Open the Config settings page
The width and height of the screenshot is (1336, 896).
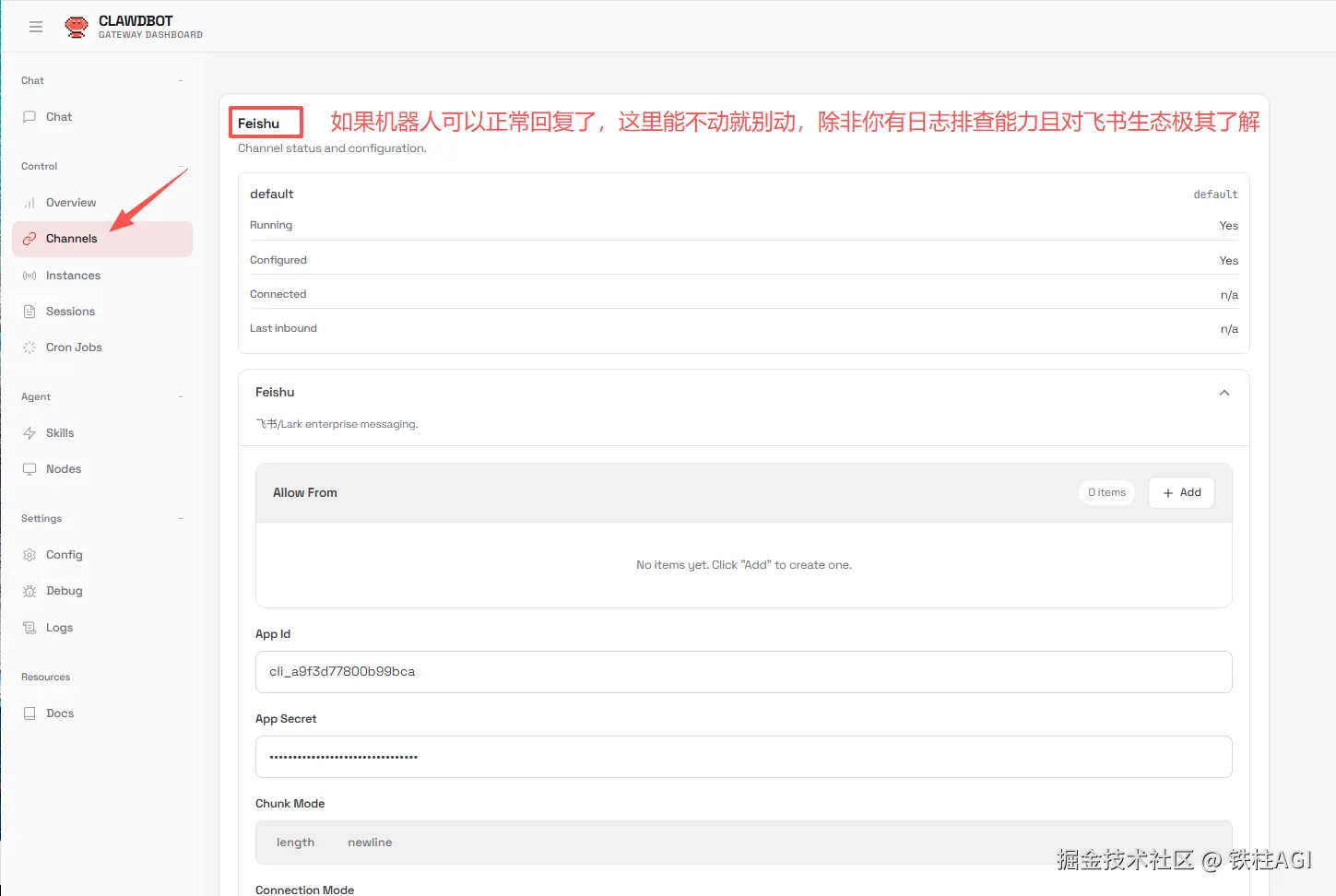[x=102, y=555]
